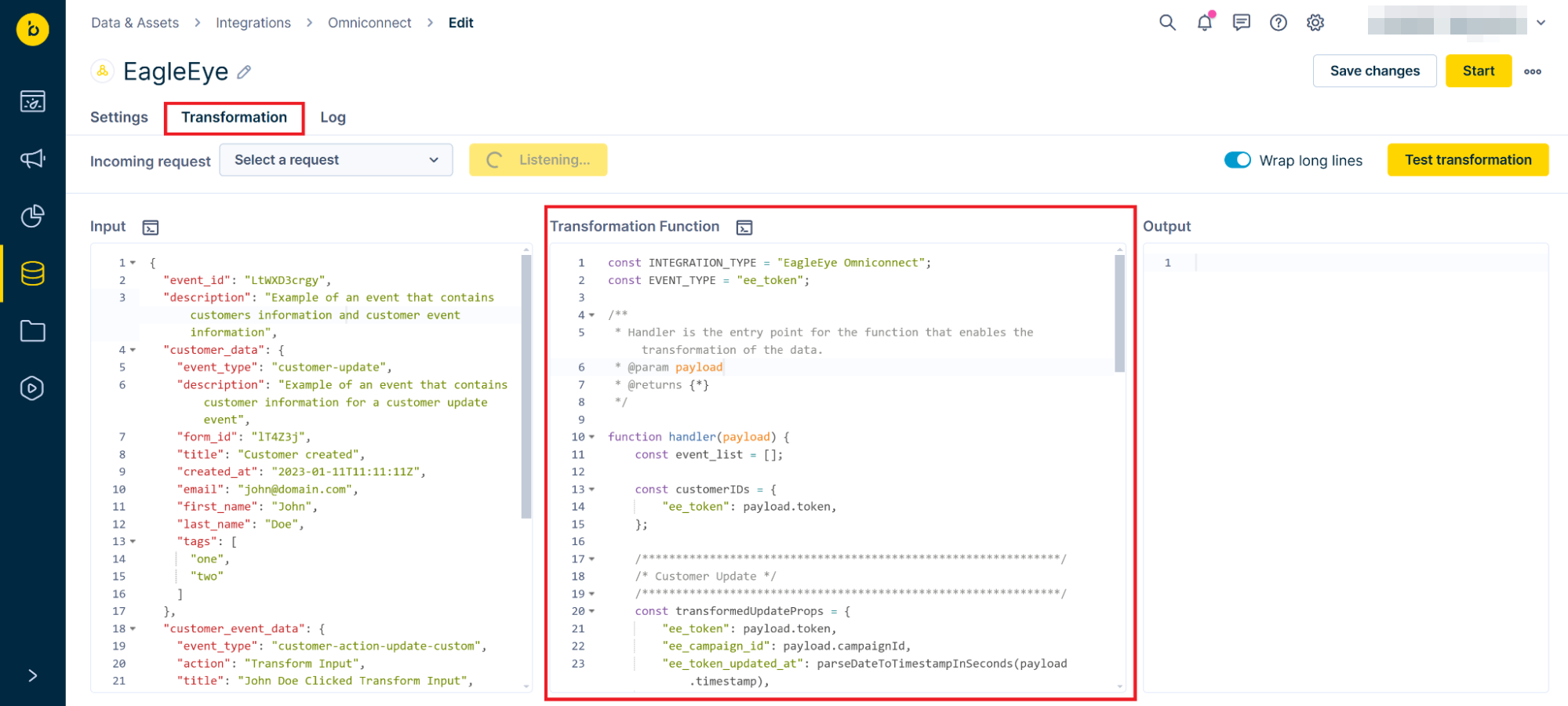Open the help question mark icon
Image resolution: width=1568 pixels, height=706 pixels.
(x=1279, y=23)
